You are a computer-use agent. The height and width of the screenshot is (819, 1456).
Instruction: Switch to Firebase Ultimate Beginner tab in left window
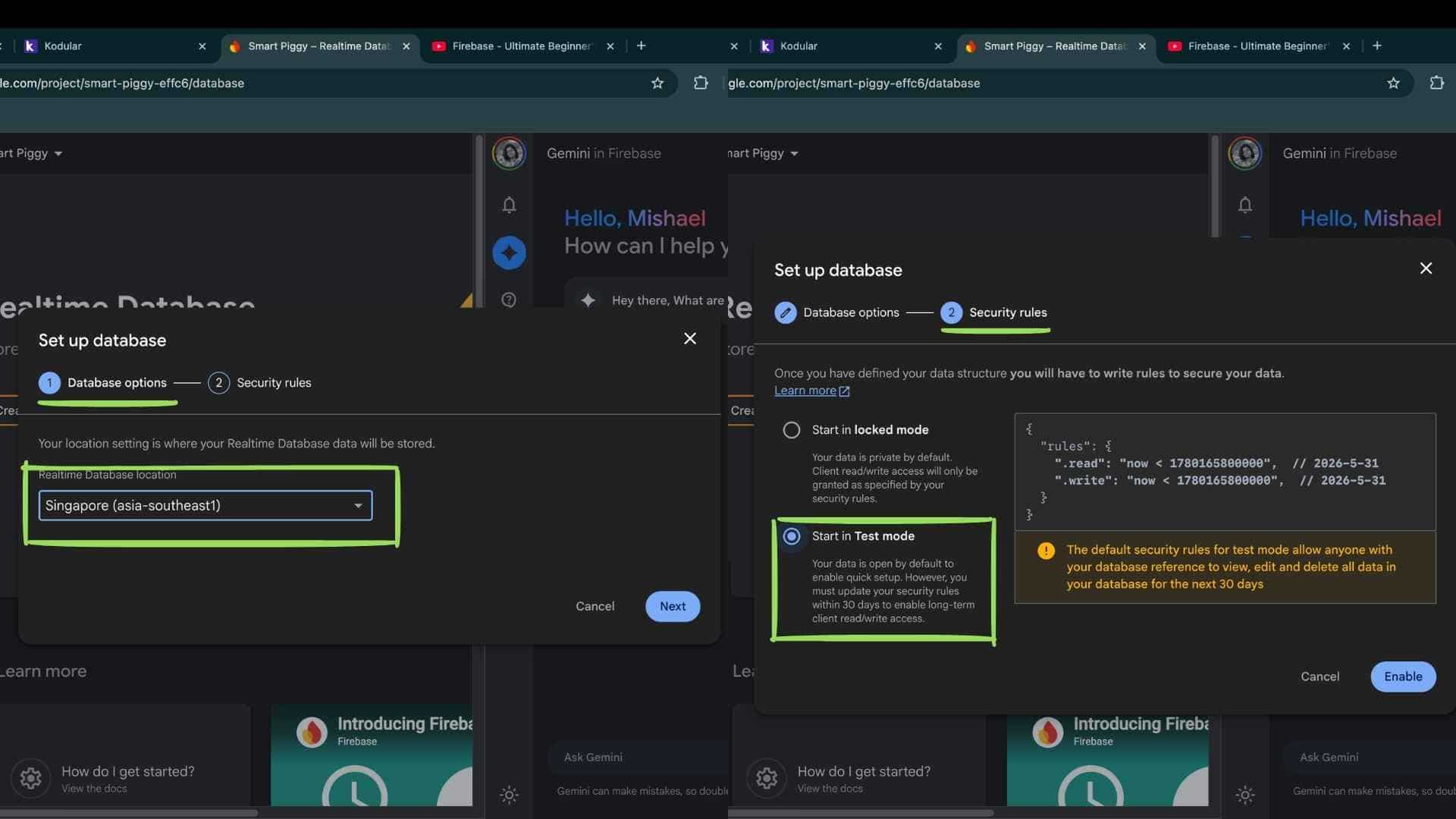click(x=523, y=46)
